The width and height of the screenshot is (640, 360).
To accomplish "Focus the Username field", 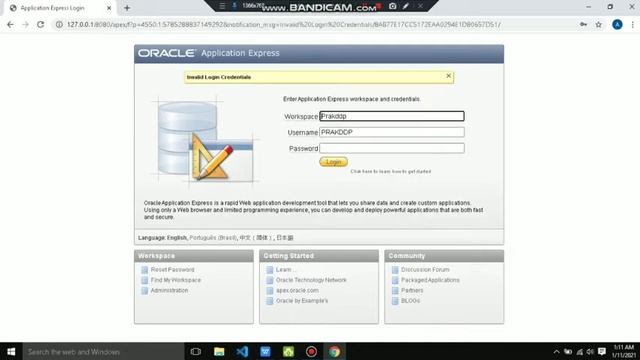I will coord(392,132).
